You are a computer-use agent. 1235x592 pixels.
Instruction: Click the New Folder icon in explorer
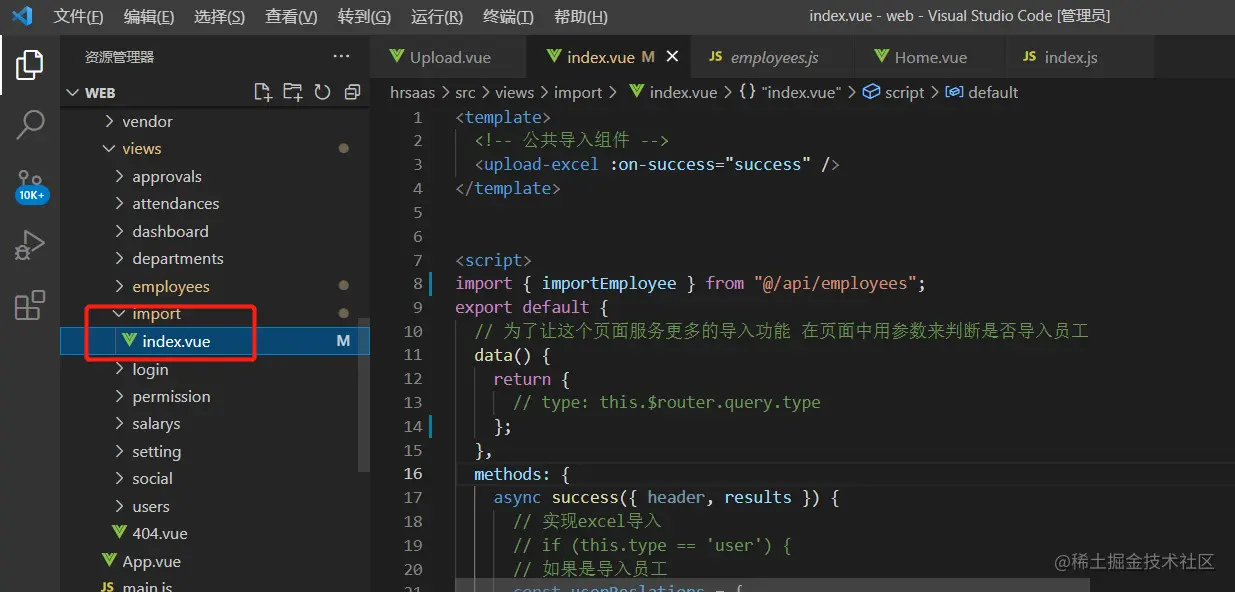click(x=292, y=93)
